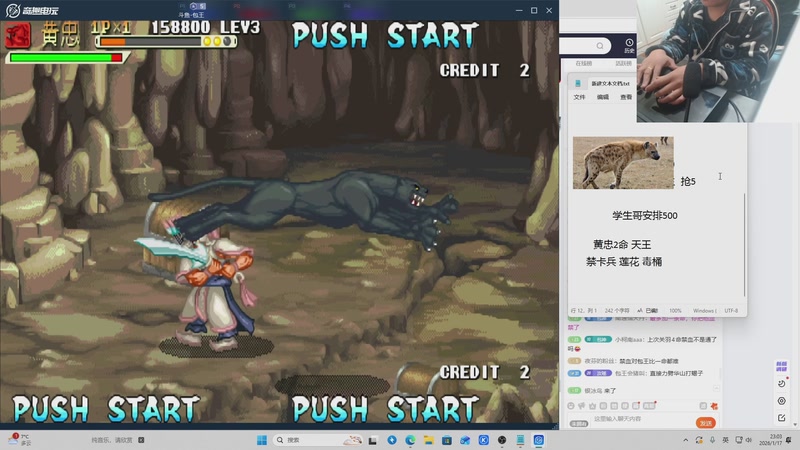
Task: Click the green health bar in game HUD
Action: point(66,58)
